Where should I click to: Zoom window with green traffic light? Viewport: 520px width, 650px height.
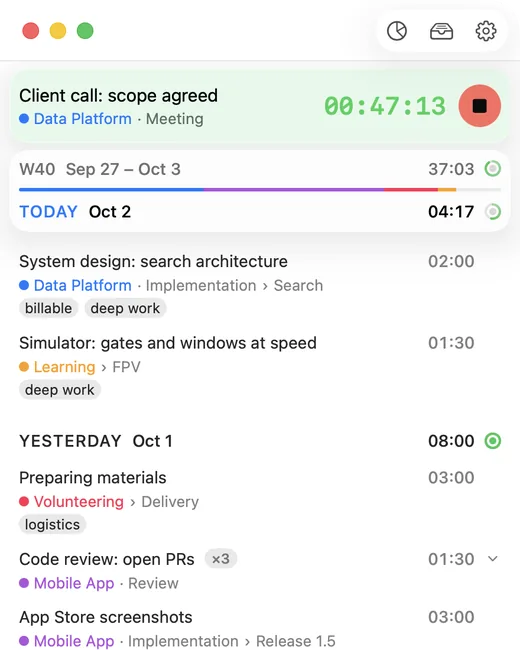tap(85, 31)
